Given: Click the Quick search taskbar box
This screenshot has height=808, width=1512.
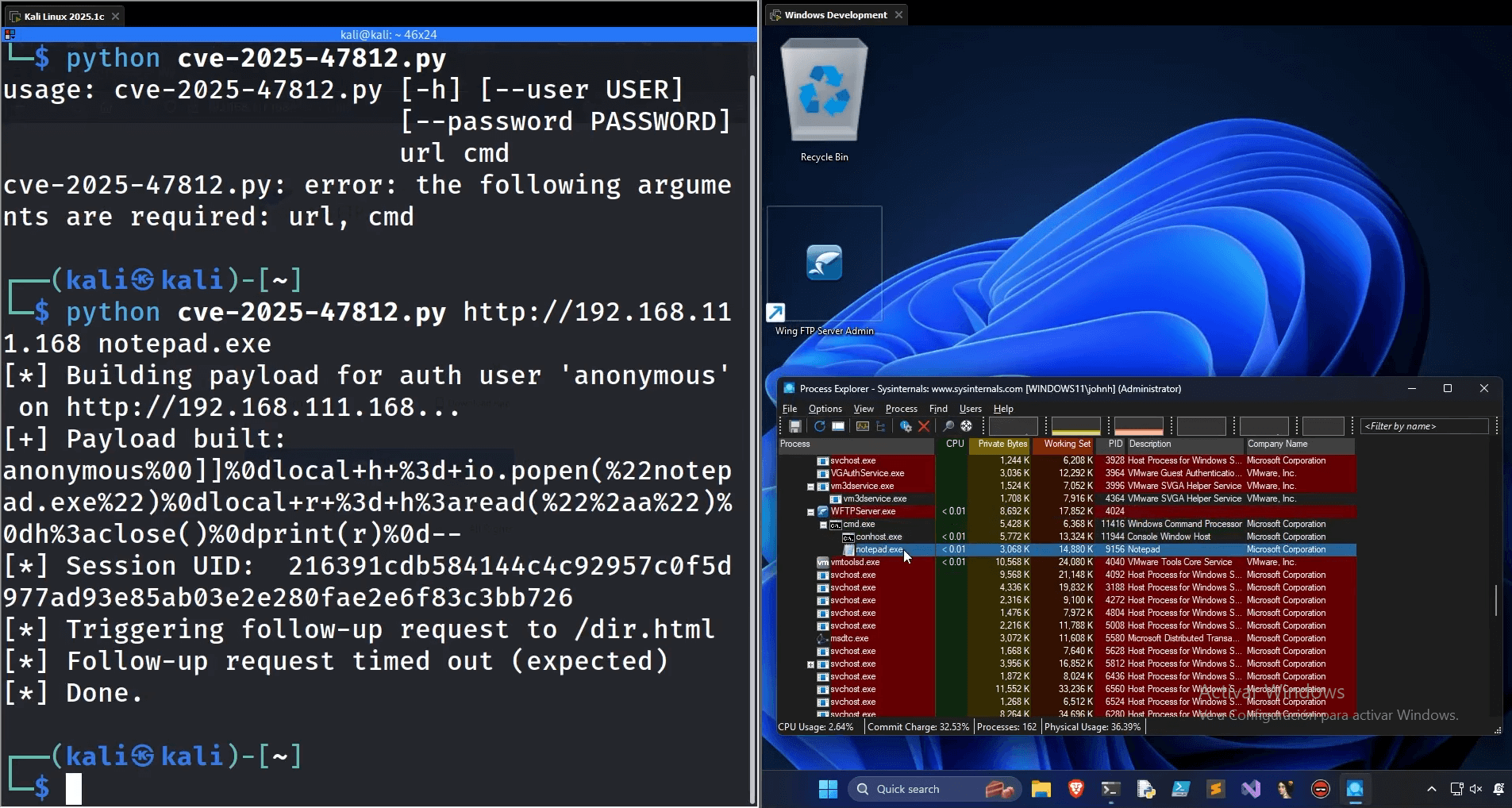Looking at the screenshot, I should click(934, 789).
